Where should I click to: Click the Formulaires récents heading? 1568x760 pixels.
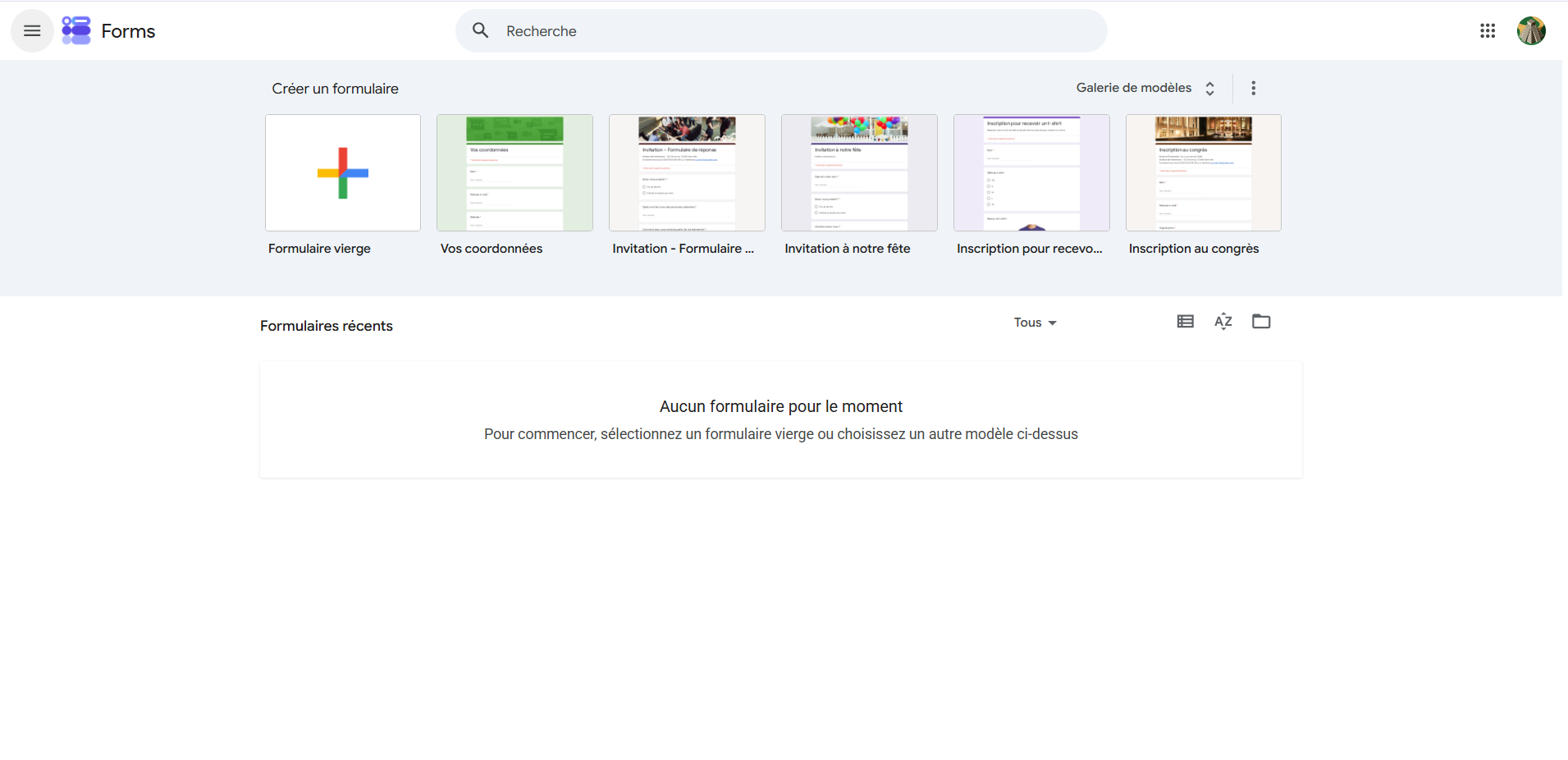[327, 326]
